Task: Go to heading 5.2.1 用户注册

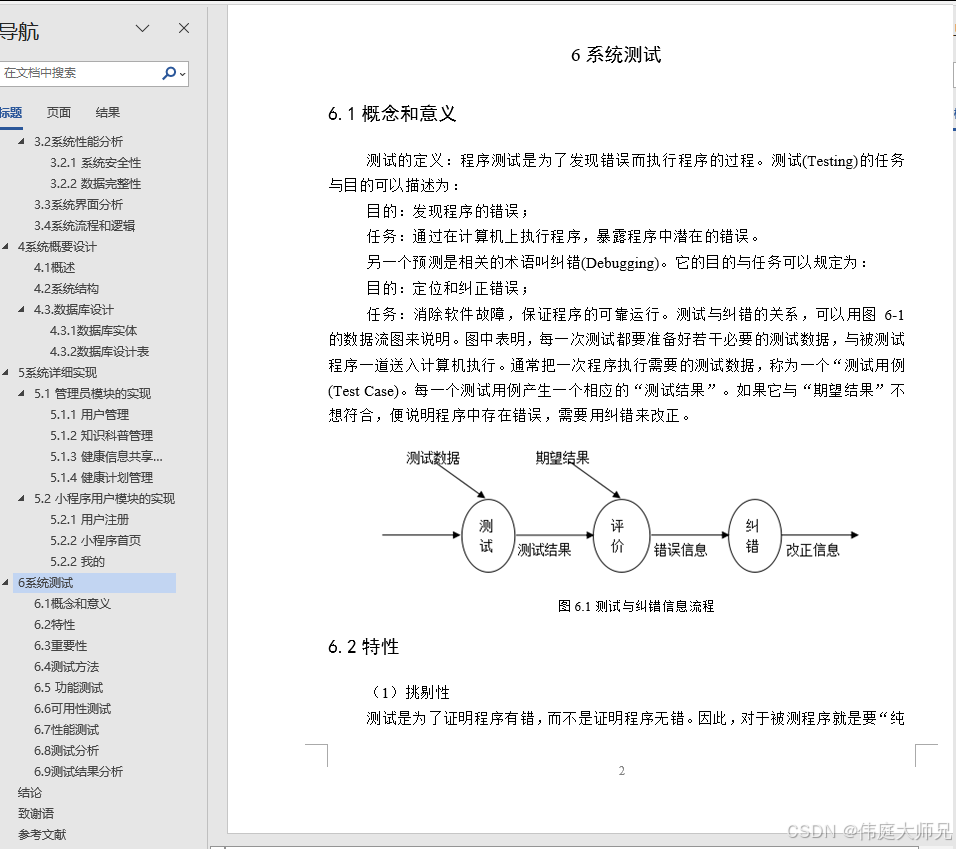Action: click(x=89, y=520)
